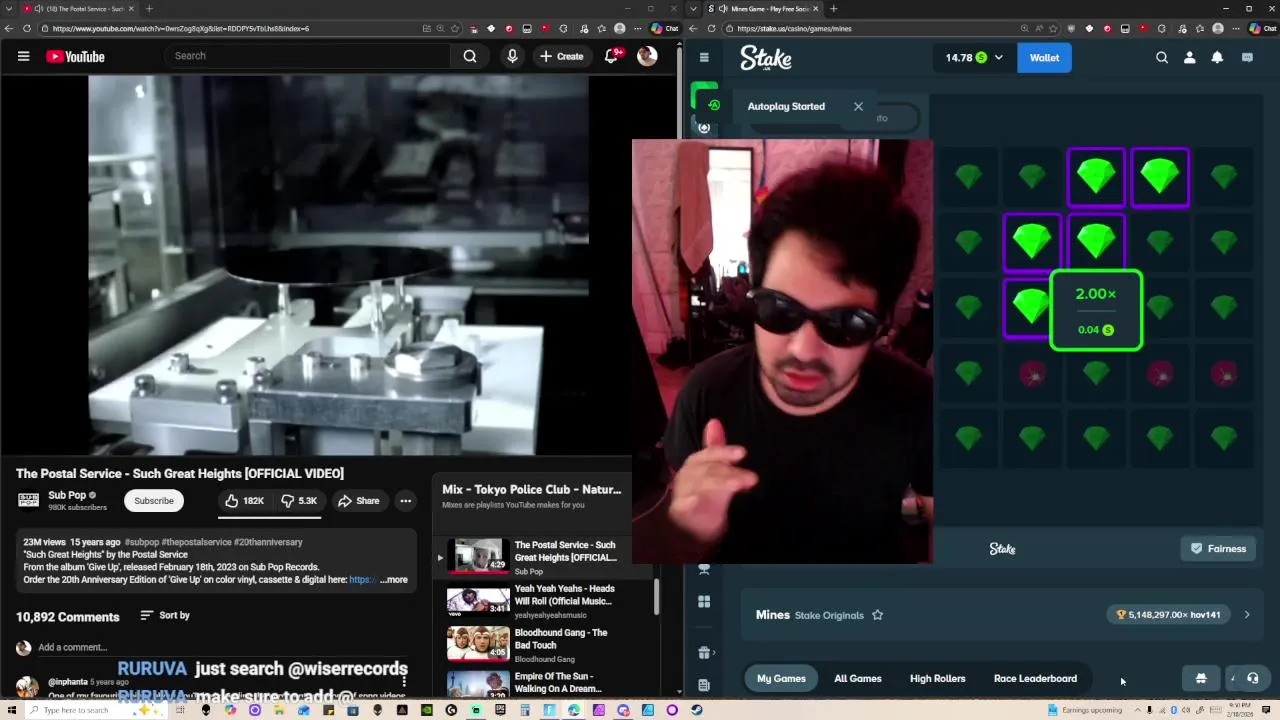Open the Stake sidebar grid icon
This screenshot has width=1280, height=720.
704,602
